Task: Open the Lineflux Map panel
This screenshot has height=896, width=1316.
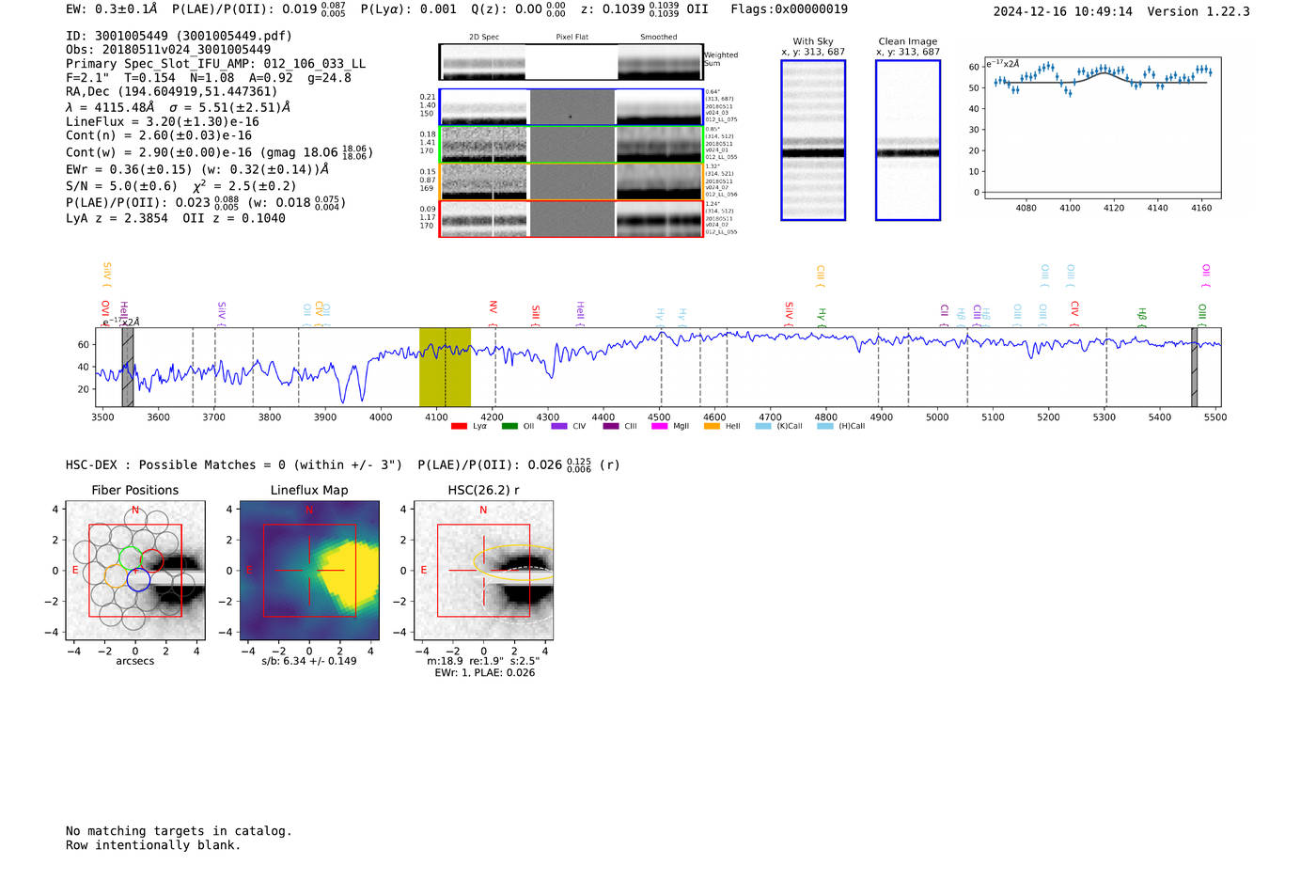Action: point(309,571)
